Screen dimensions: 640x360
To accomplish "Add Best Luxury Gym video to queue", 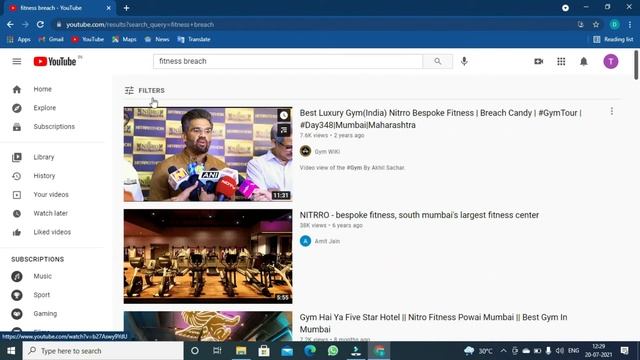I will [x=284, y=130].
